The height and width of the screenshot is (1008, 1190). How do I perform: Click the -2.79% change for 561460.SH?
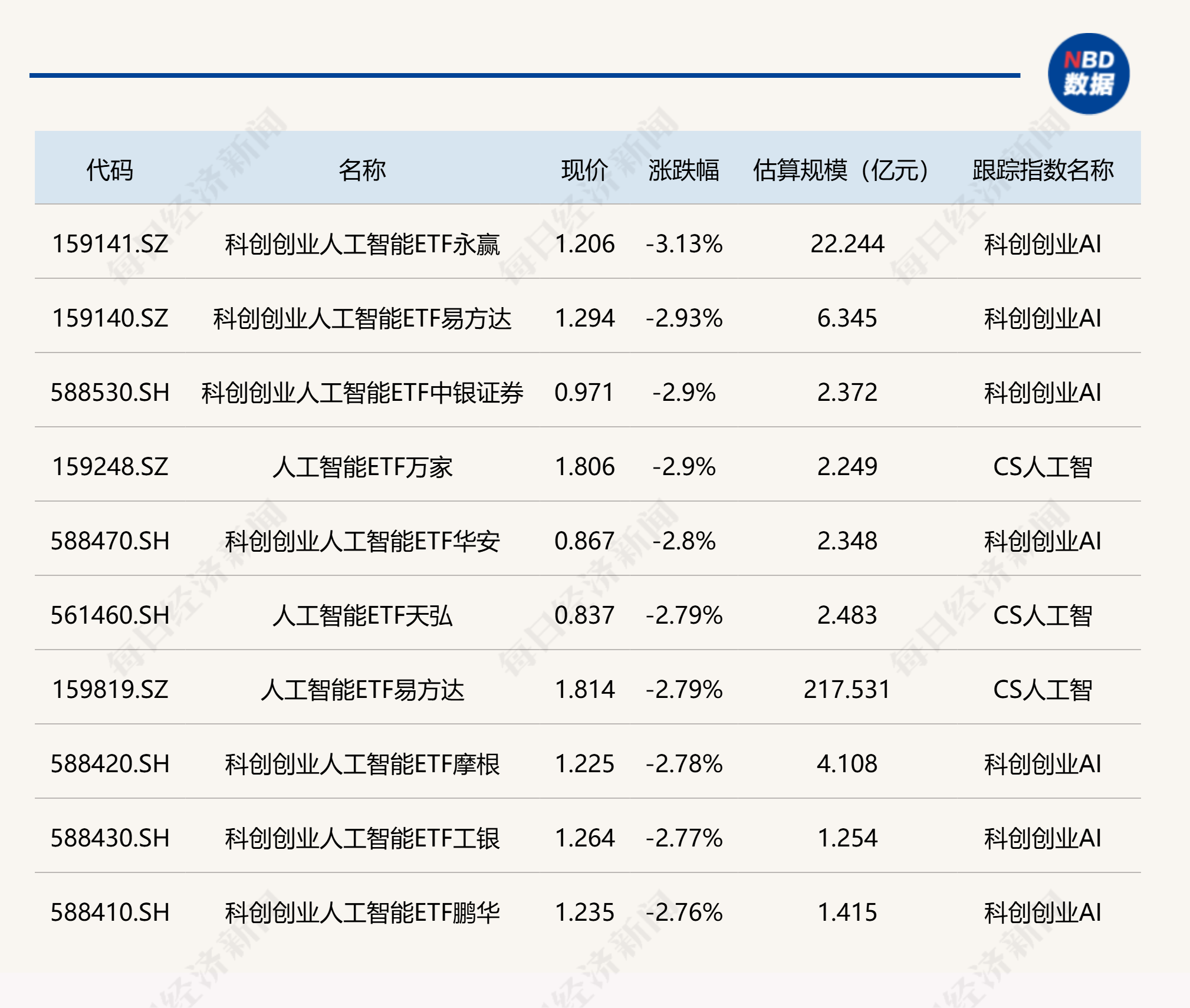click(684, 615)
